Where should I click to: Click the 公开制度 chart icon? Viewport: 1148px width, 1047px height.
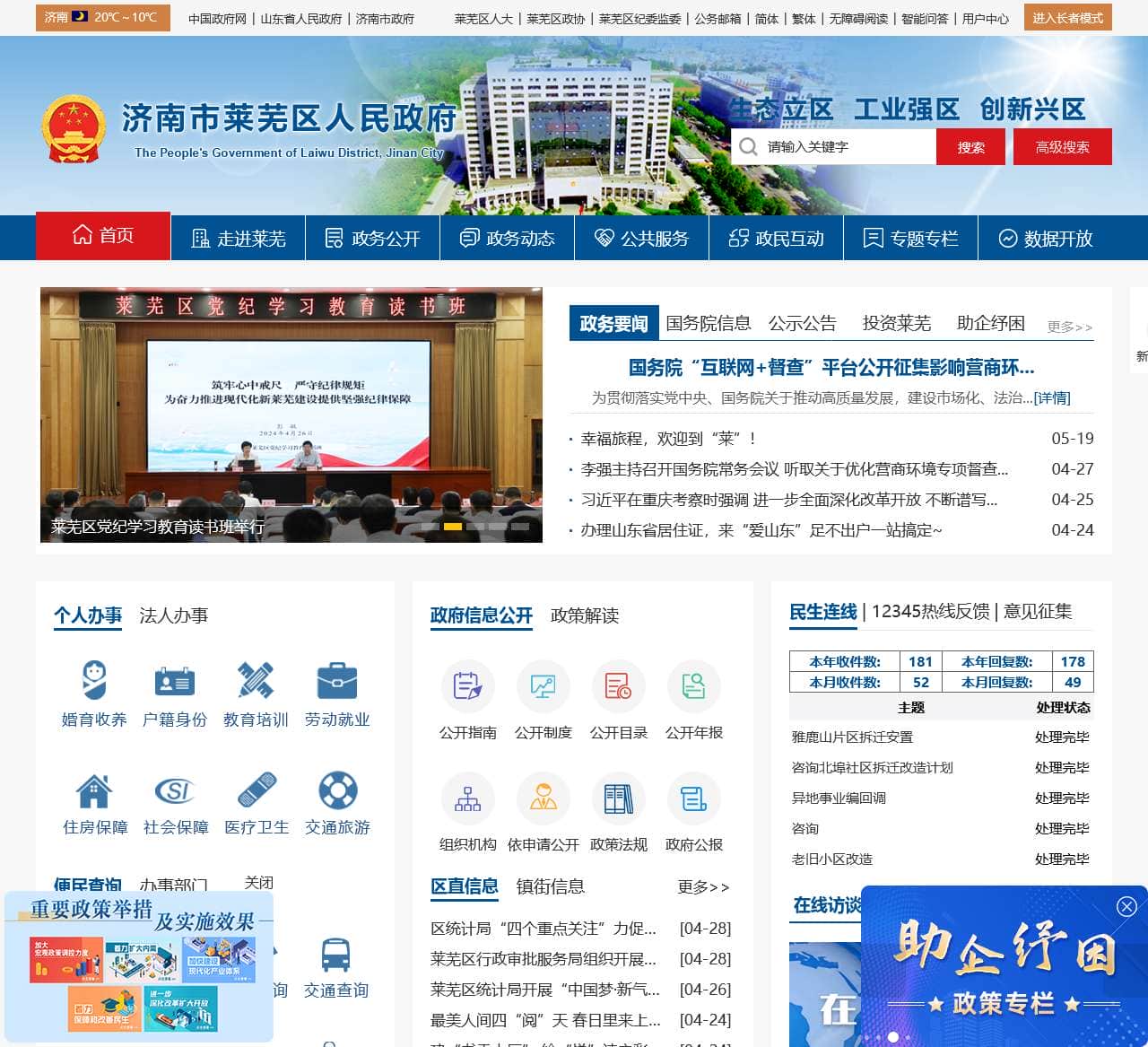[544, 686]
